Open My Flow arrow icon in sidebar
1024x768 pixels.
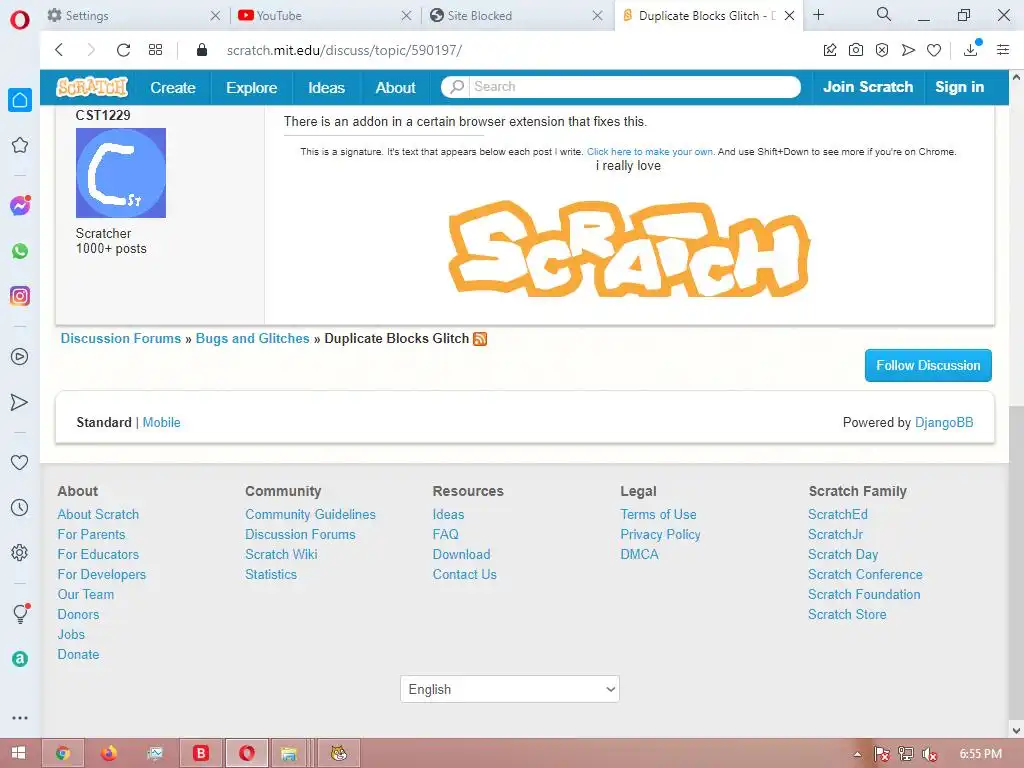coord(20,402)
